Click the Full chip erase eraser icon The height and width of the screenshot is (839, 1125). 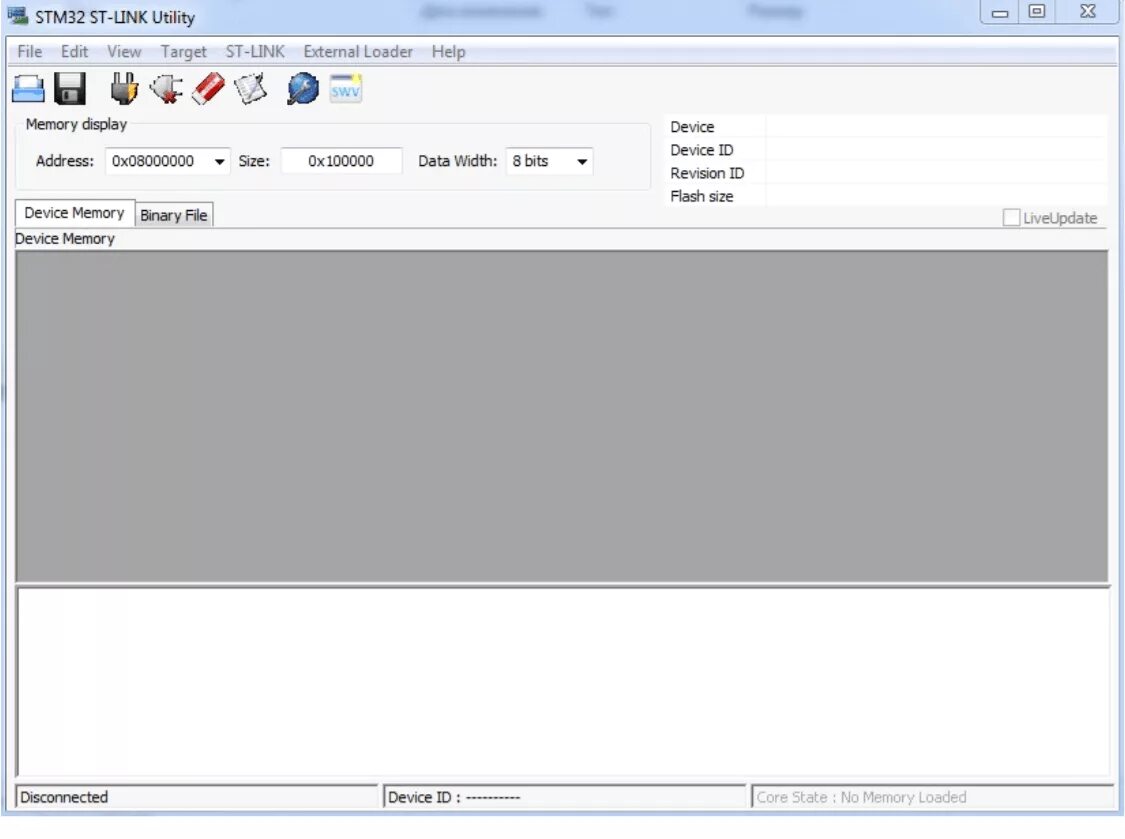click(x=209, y=89)
